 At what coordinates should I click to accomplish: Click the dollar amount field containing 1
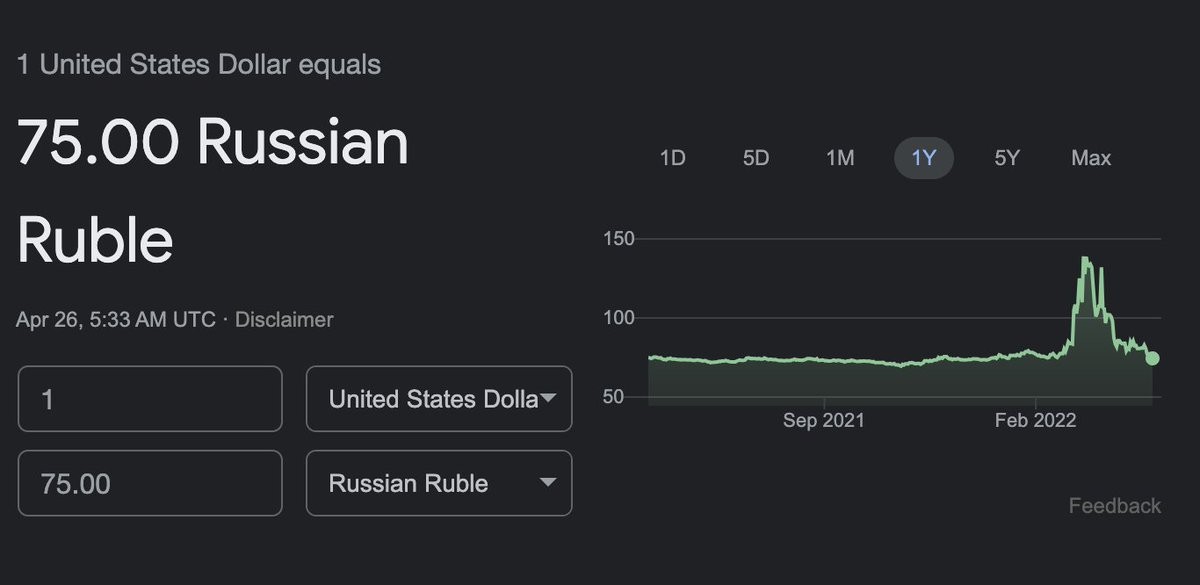[150, 399]
